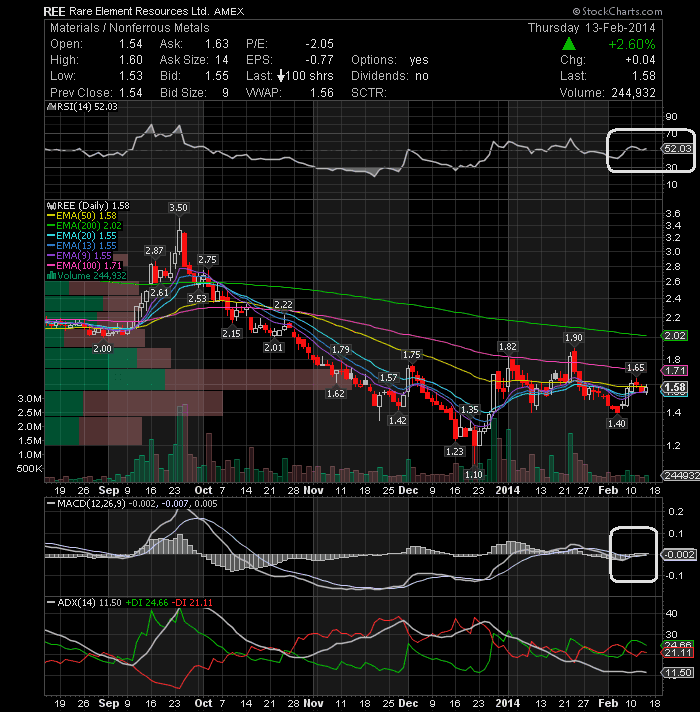Click the Open row value 1.54
This screenshot has height=712, width=700.
pos(130,44)
